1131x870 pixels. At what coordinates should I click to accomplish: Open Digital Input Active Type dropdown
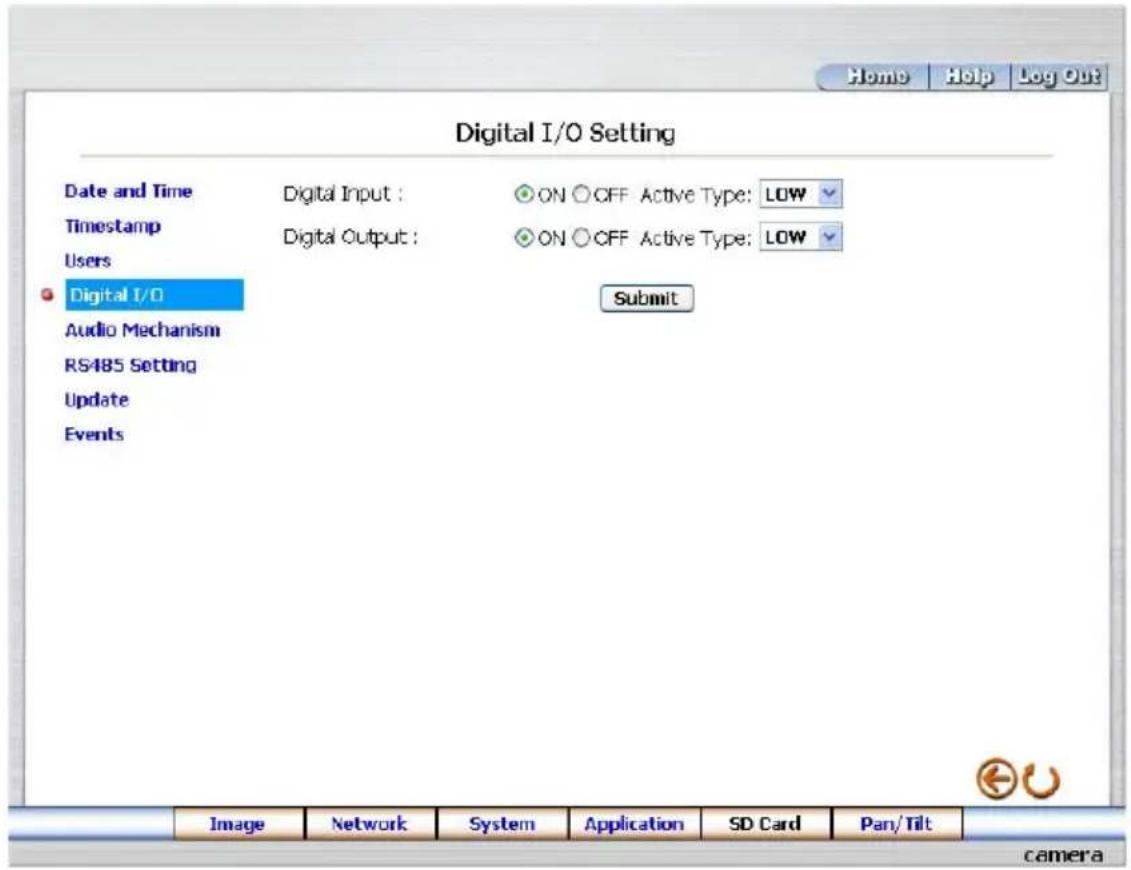801,194
